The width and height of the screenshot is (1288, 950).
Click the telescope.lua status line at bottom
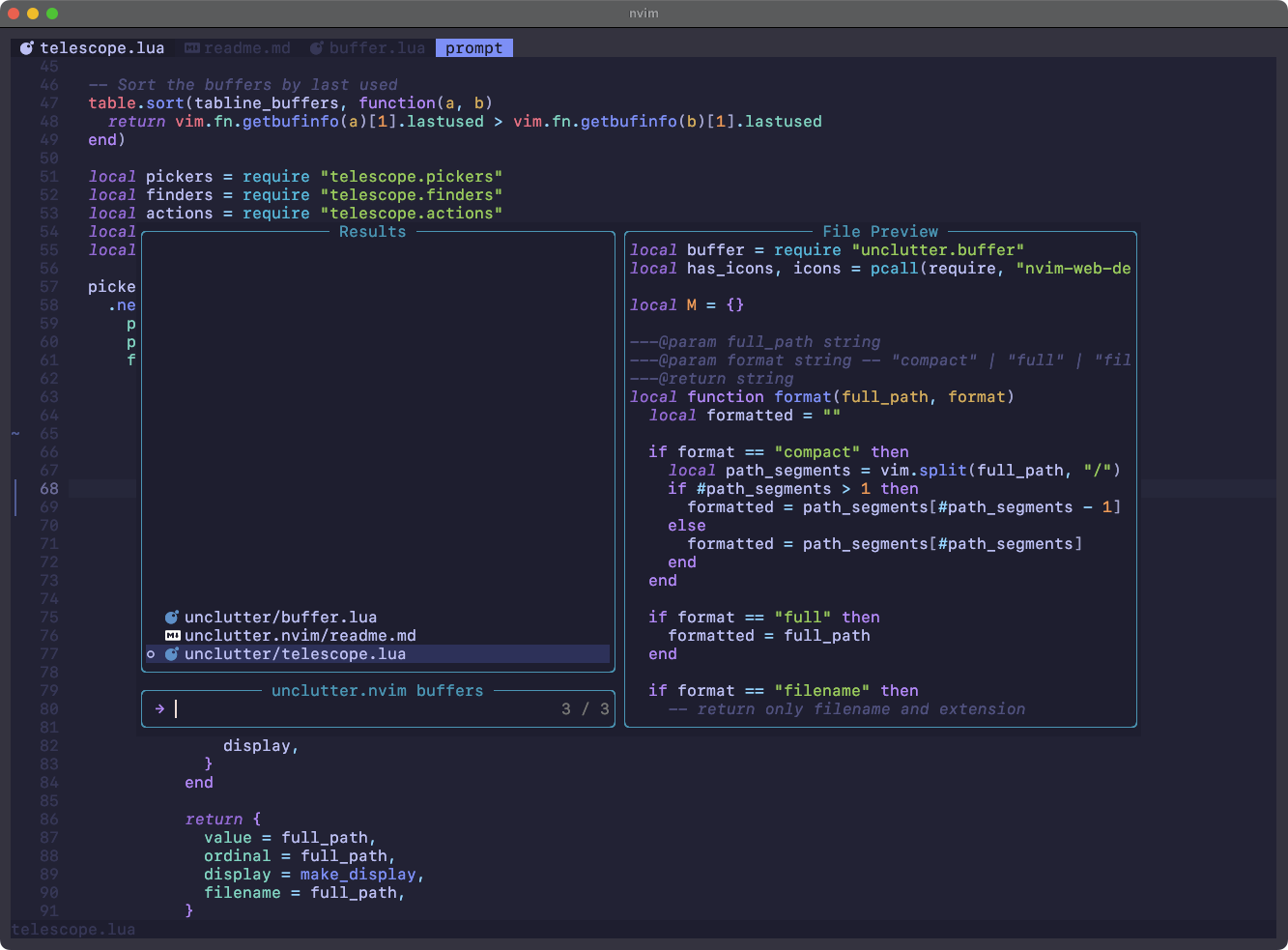coord(73,930)
